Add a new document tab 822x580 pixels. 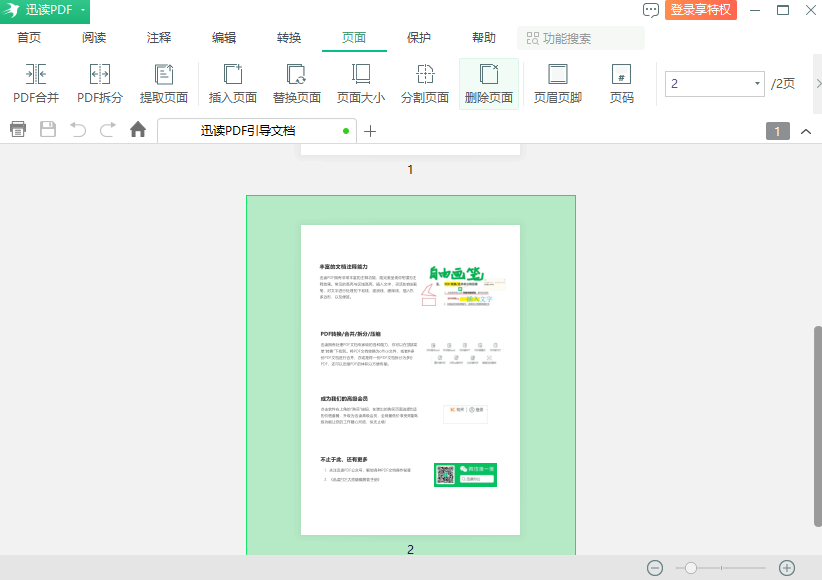coord(370,131)
